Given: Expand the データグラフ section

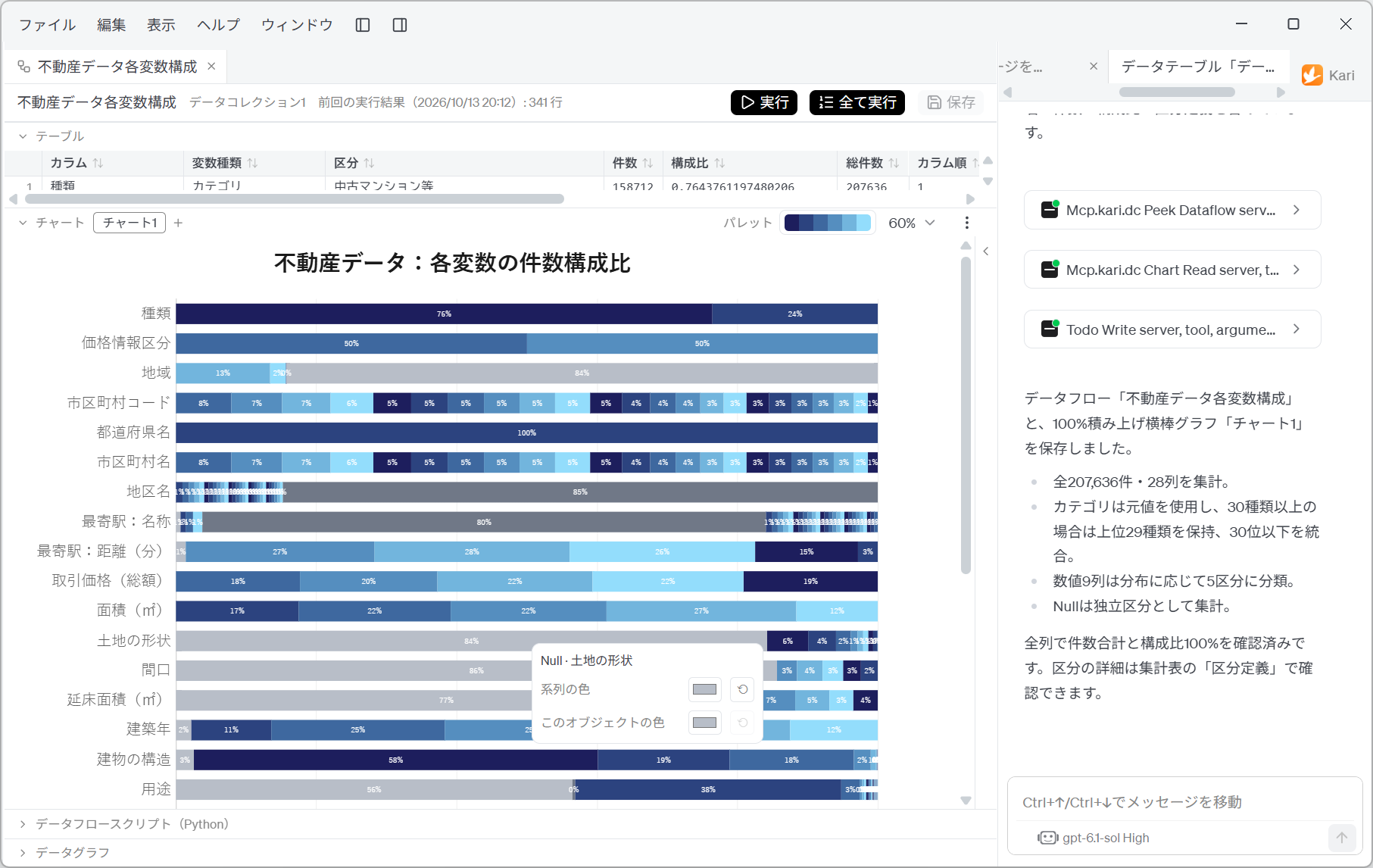Looking at the screenshot, I should [23, 853].
